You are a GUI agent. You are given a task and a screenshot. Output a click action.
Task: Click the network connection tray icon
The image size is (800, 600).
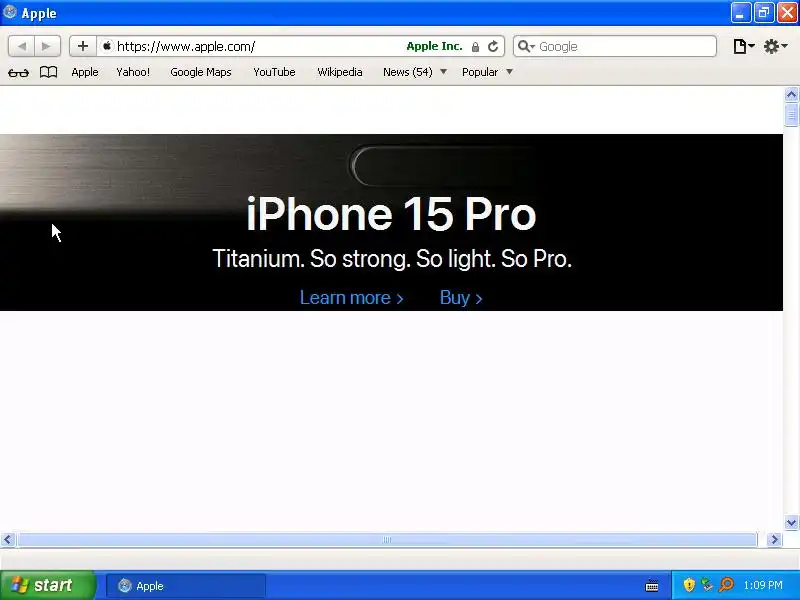coord(707,585)
